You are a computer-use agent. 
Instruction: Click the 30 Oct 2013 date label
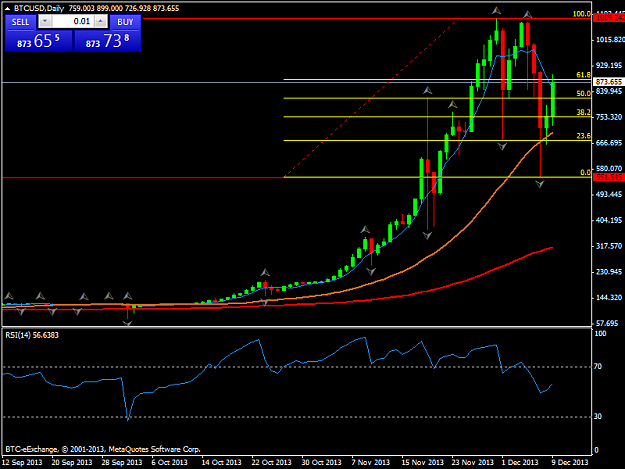(322, 462)
